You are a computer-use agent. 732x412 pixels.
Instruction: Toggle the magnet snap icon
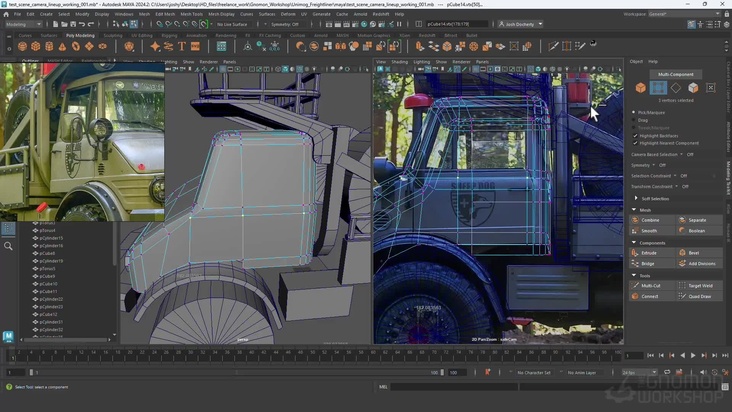tap(204, 24)
